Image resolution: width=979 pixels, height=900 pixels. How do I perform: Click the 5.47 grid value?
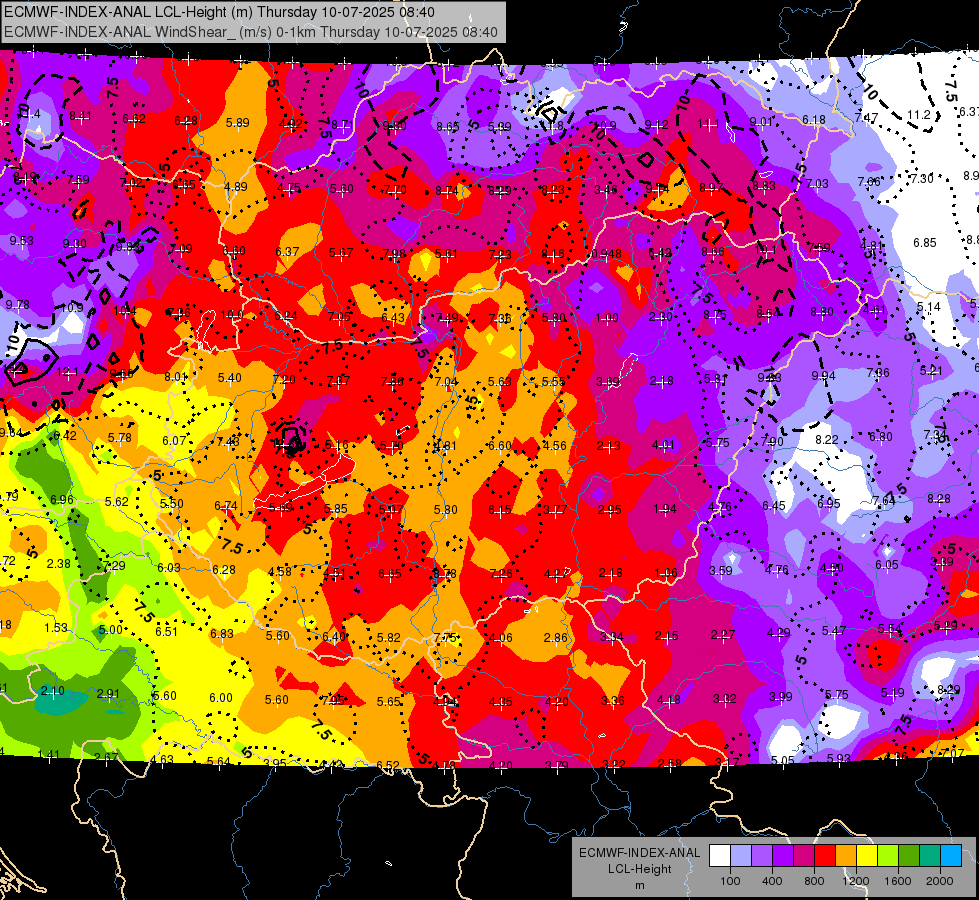pos(834,631)
